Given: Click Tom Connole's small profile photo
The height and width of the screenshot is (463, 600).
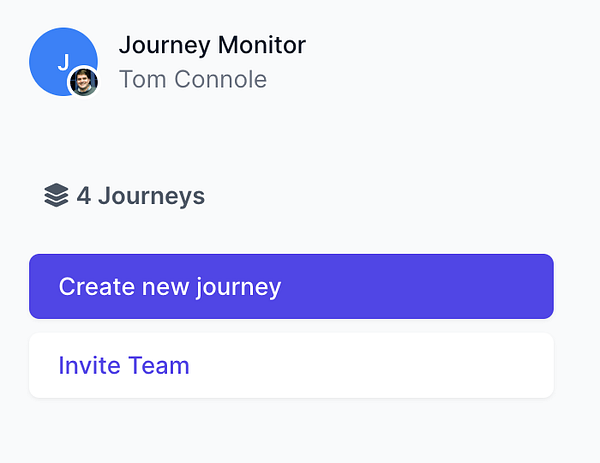Looking at the screenshot, I should pos(83,82).
